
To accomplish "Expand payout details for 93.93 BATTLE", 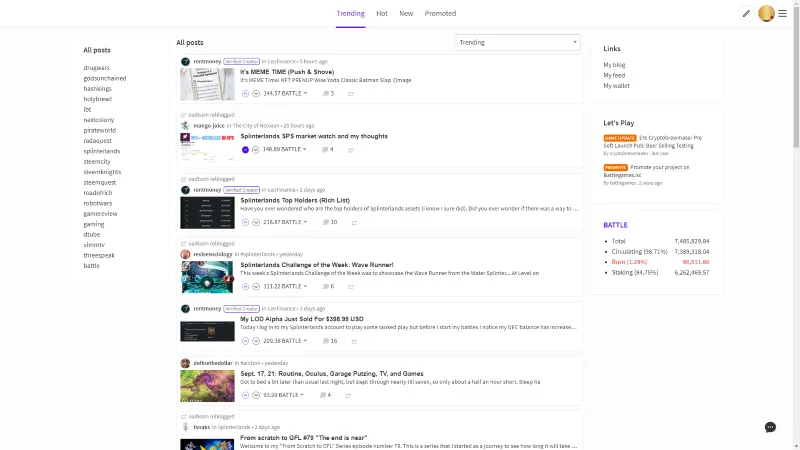I will coord(284,395).
